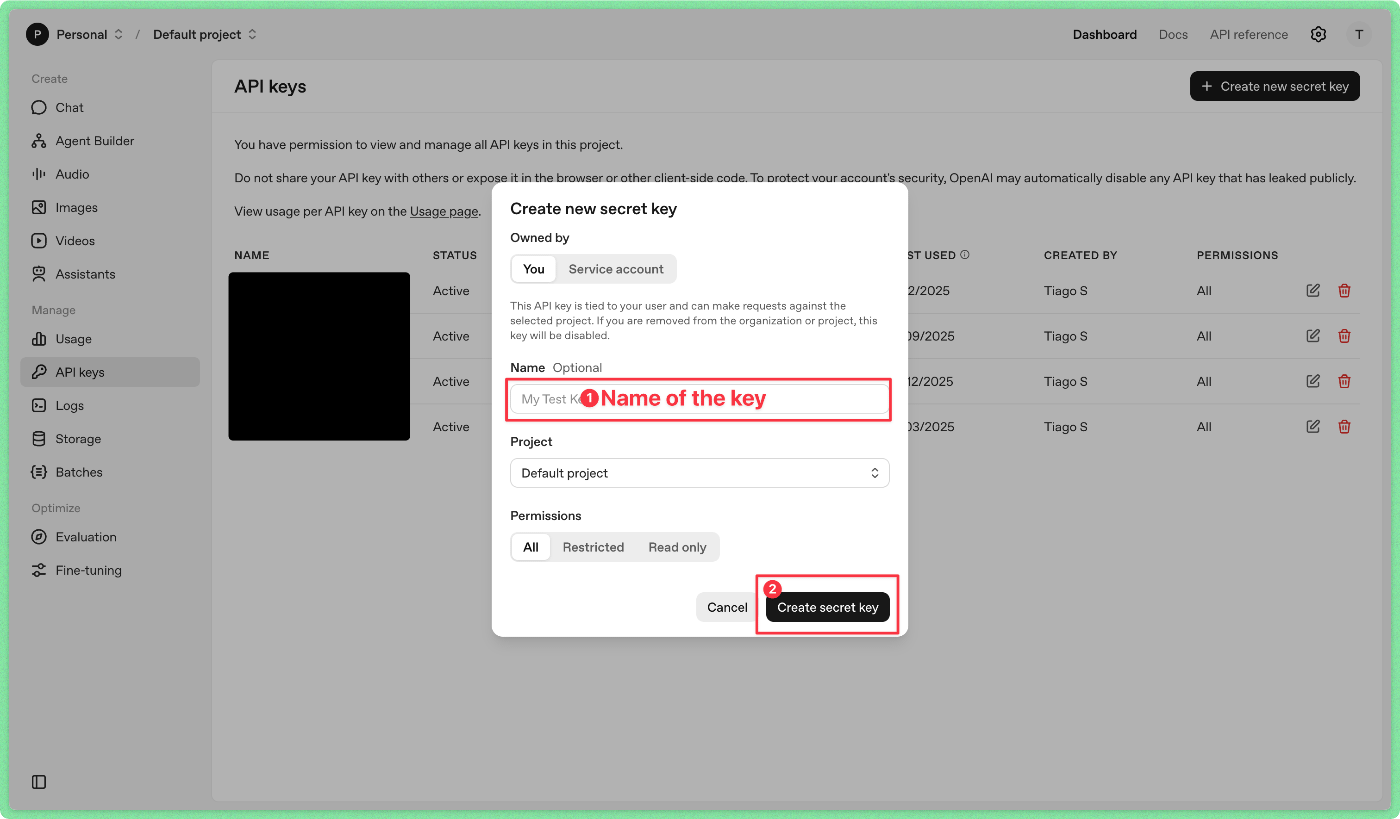Viewport: 1400px width, 819px height.
Task: Open Agent Builder from sidebar
Action: [x=94, y=141]
